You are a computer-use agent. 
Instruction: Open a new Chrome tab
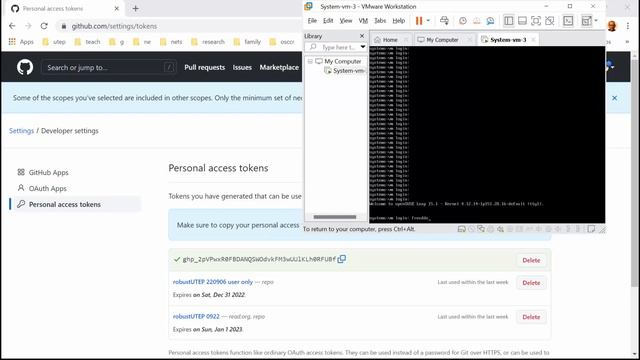coord(136,8)
